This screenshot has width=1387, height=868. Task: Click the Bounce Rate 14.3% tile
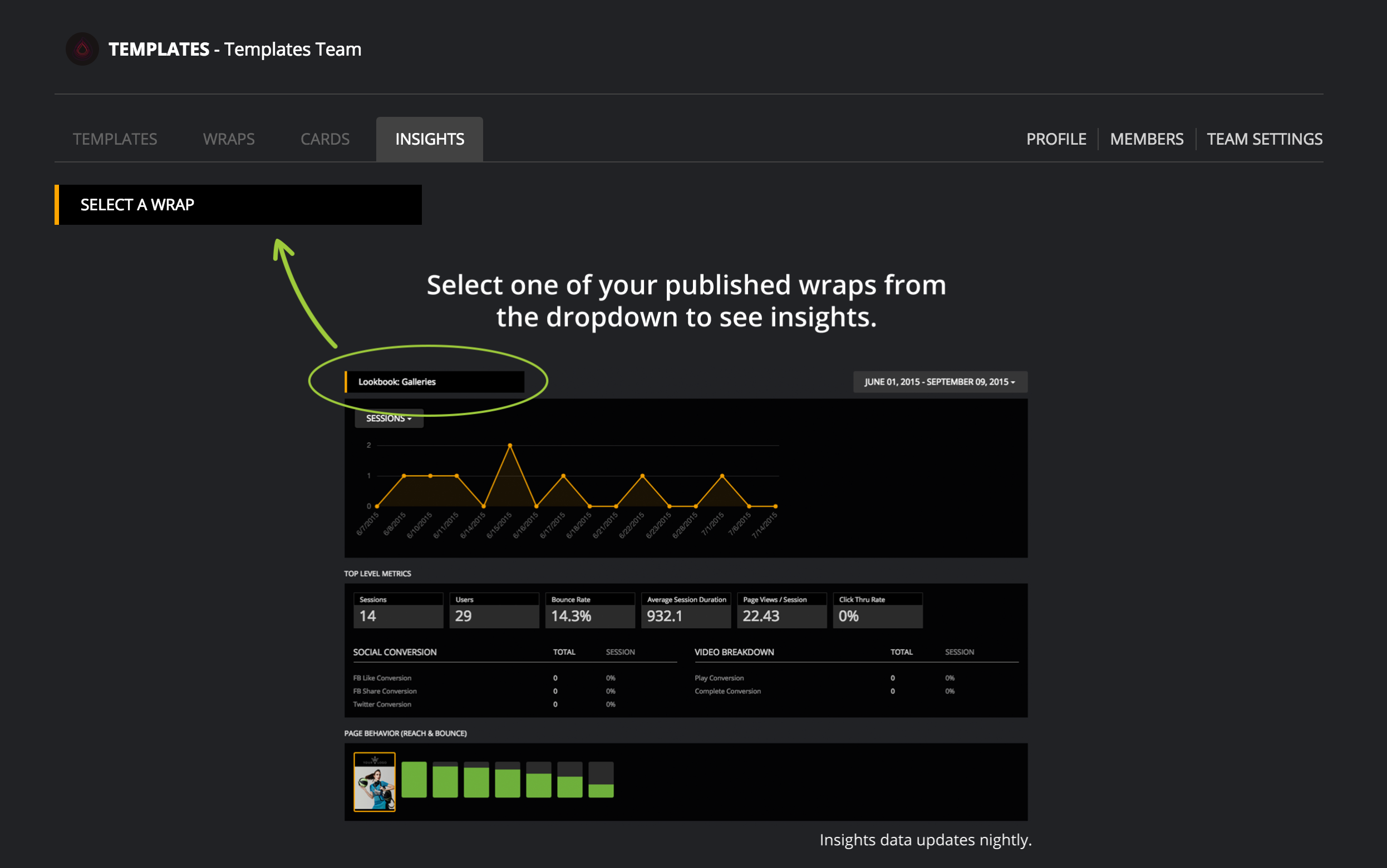pos(589,610)
